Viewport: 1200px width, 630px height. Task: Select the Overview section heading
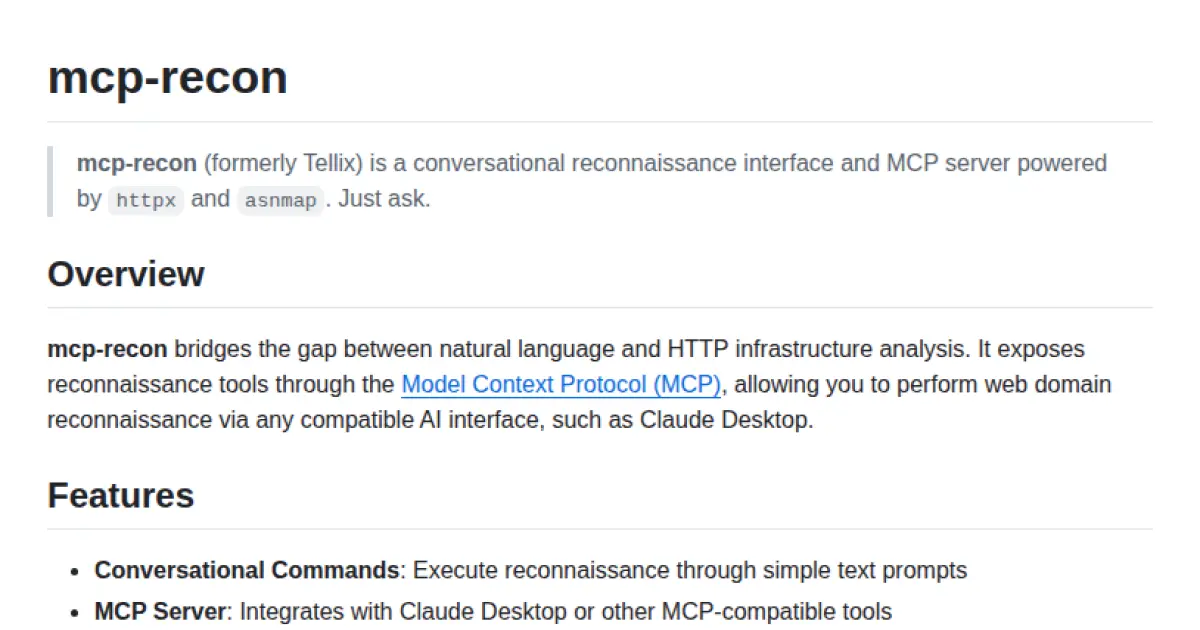pyautogui.click(x=126, y=274)
